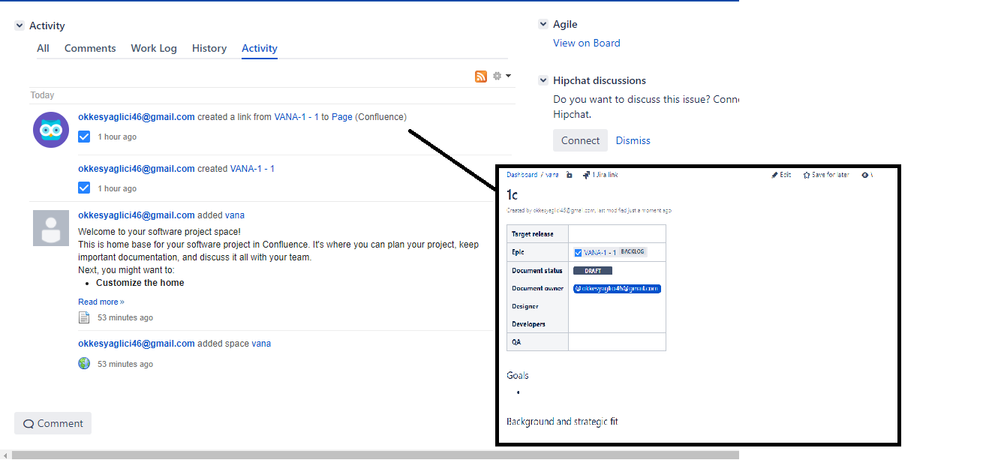998x460 pixels.
Task: Switch to the Work Log tab
Action: pos(154,48)
